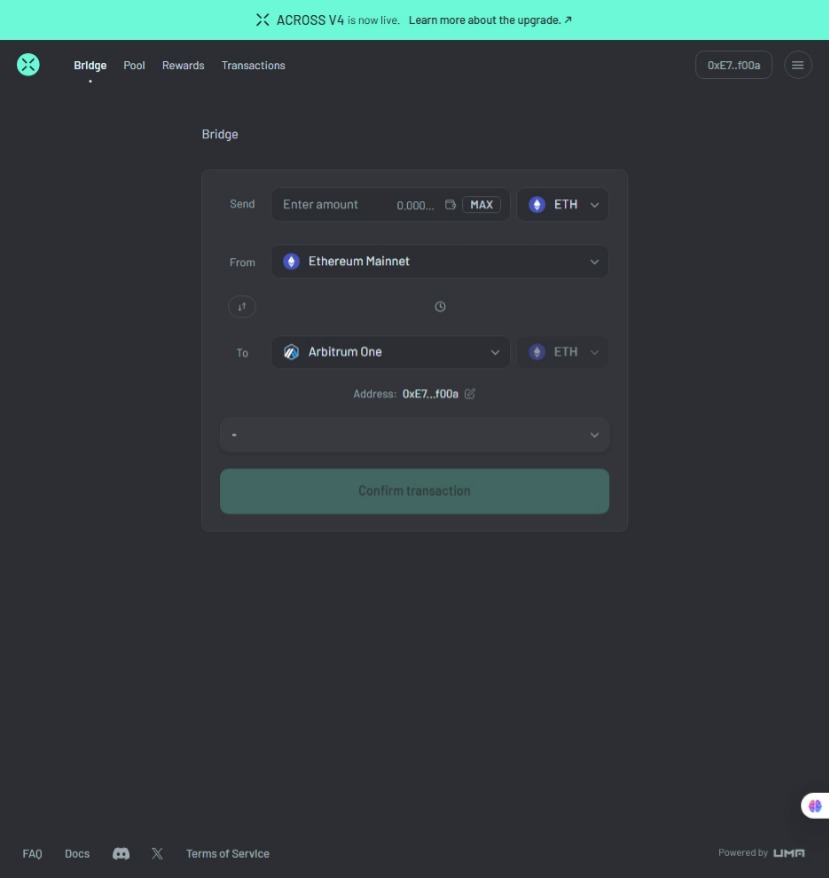Go to the Bridge tab

(x=90, y=66)
